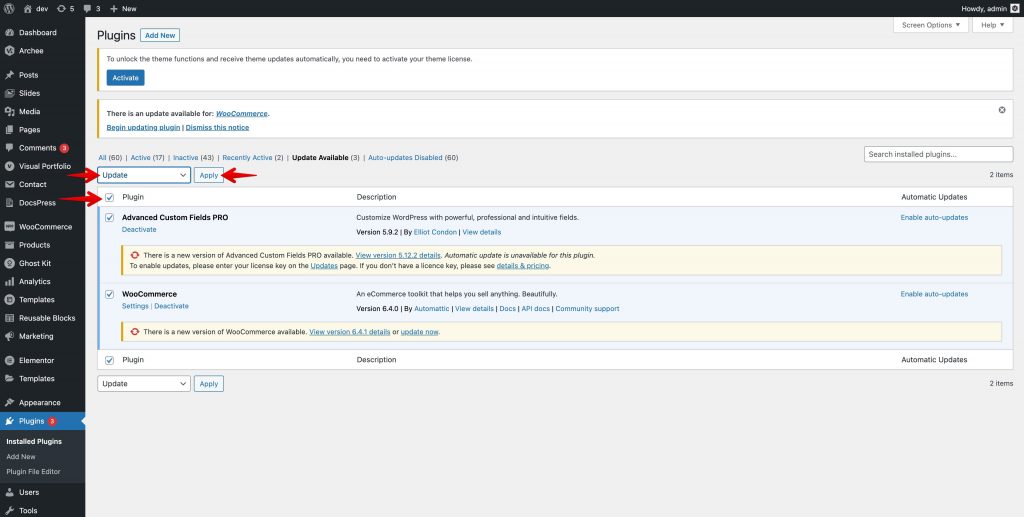
Task: Filter by Recently Active (2)
Action: coord(253,158)
